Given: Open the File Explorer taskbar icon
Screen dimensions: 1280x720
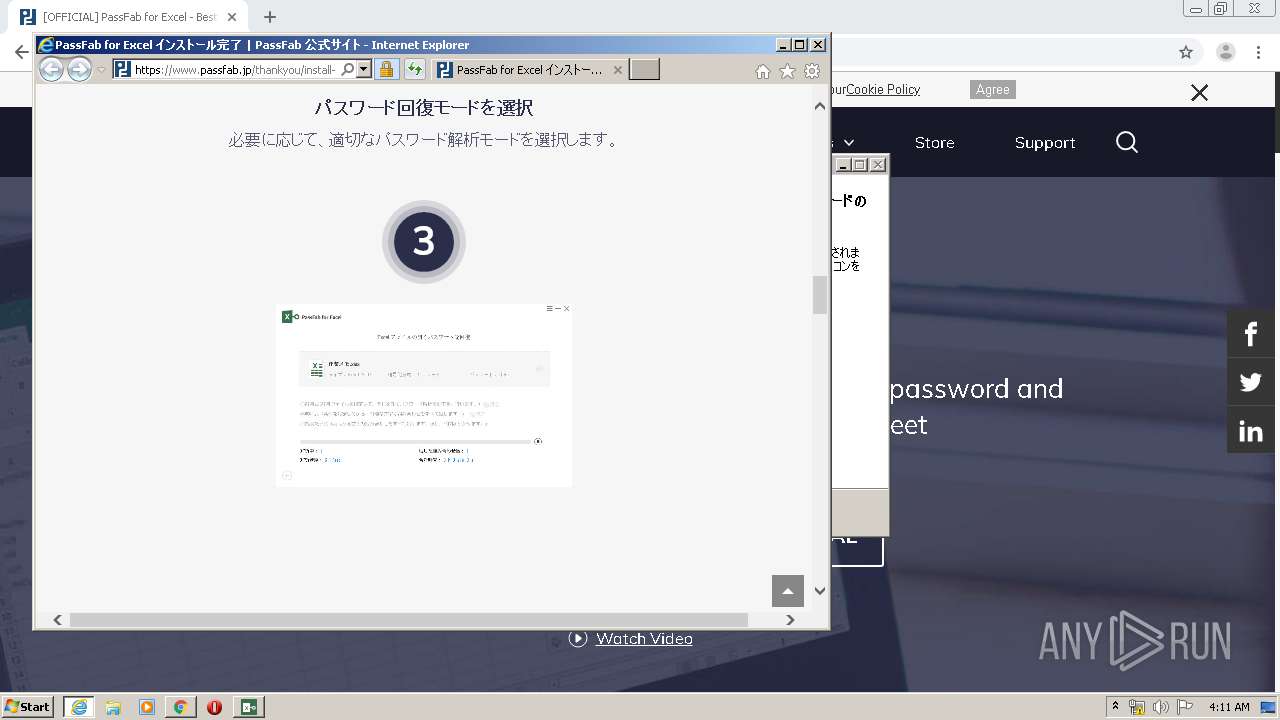Looking at the screenshot, I should coord(113,707).
